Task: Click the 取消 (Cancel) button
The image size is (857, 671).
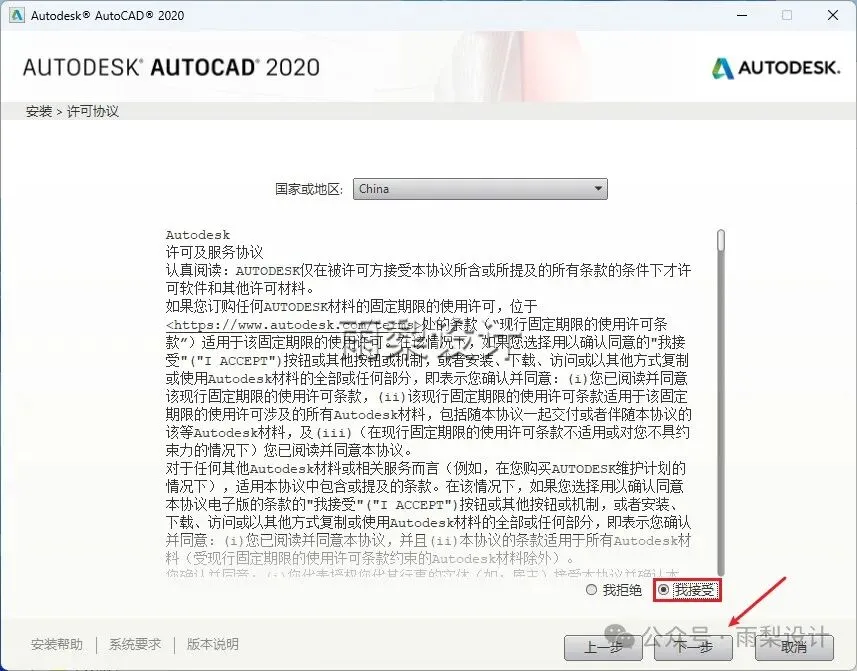Action: point(794,648)
